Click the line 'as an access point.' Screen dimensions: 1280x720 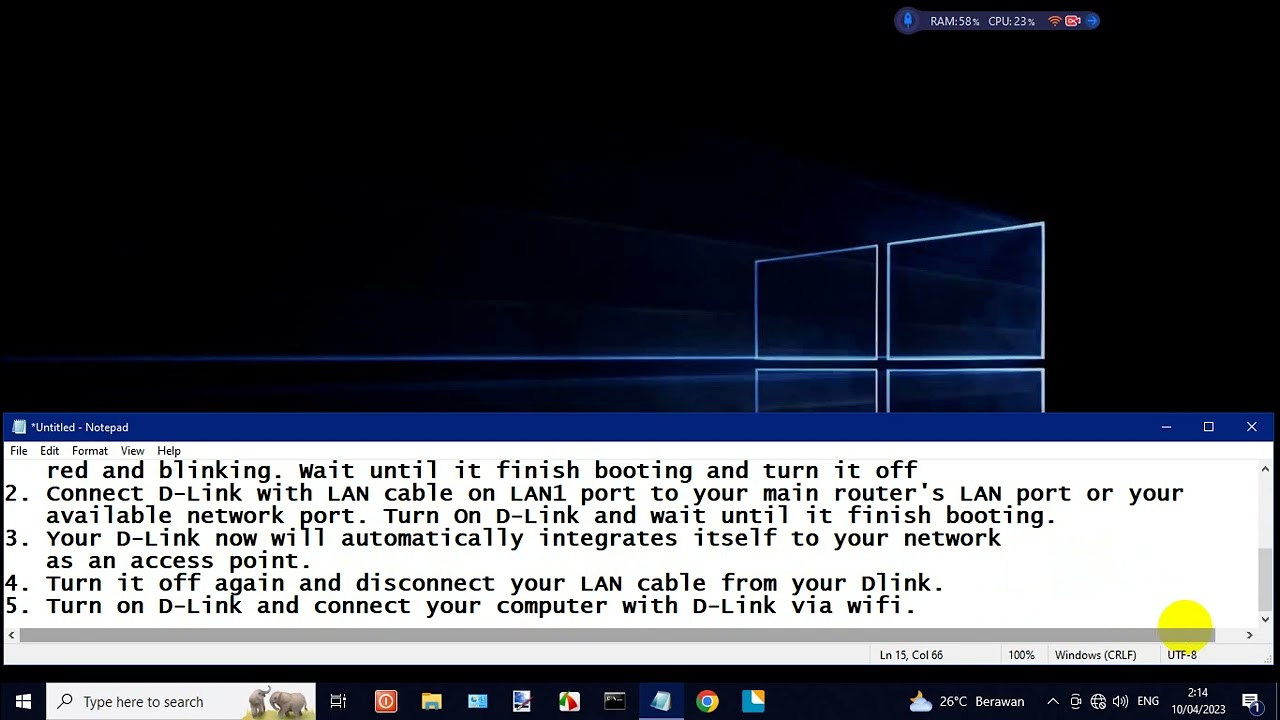pos(178,561)
